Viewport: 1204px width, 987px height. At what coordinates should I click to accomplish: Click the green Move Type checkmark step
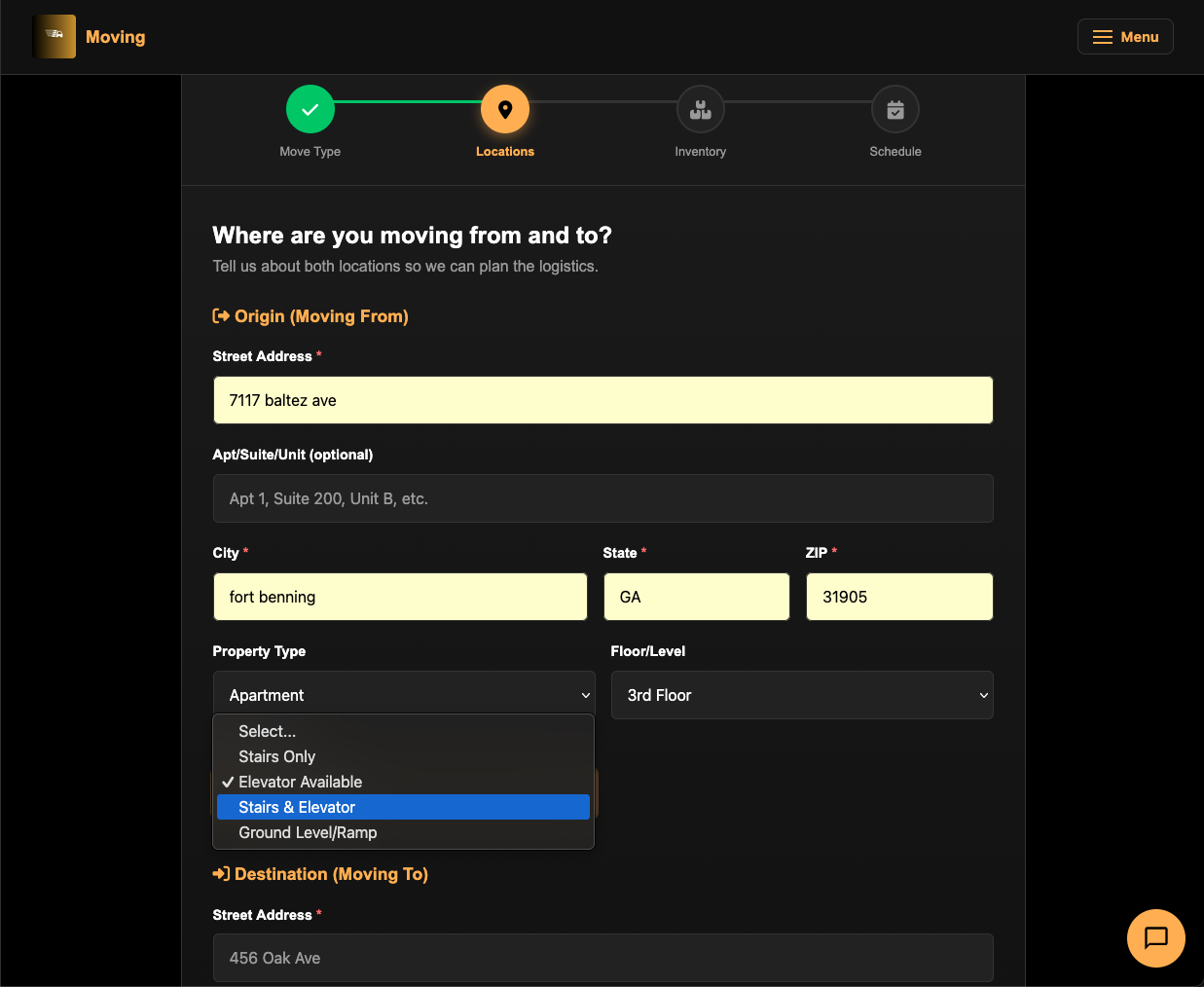point(310,110)
